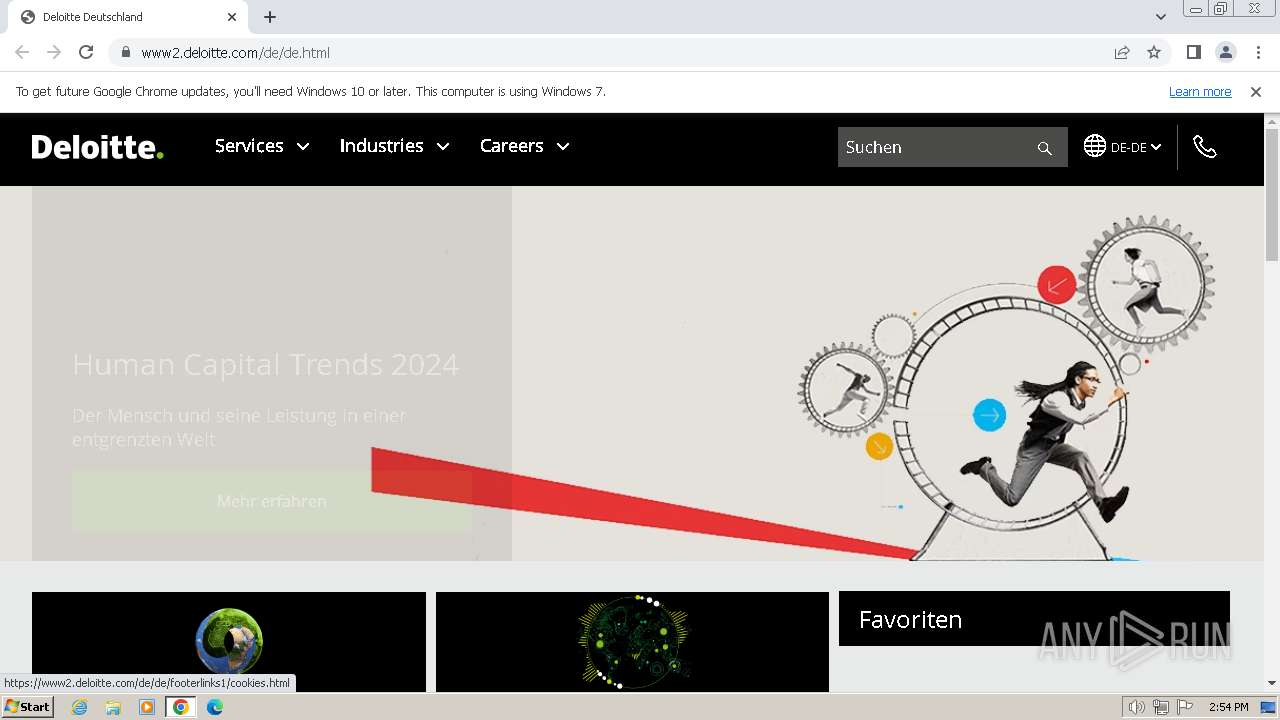
Task: Click the page vertical scrollbar thumb
Action: pyautogui.click(x=1272, y=195)
